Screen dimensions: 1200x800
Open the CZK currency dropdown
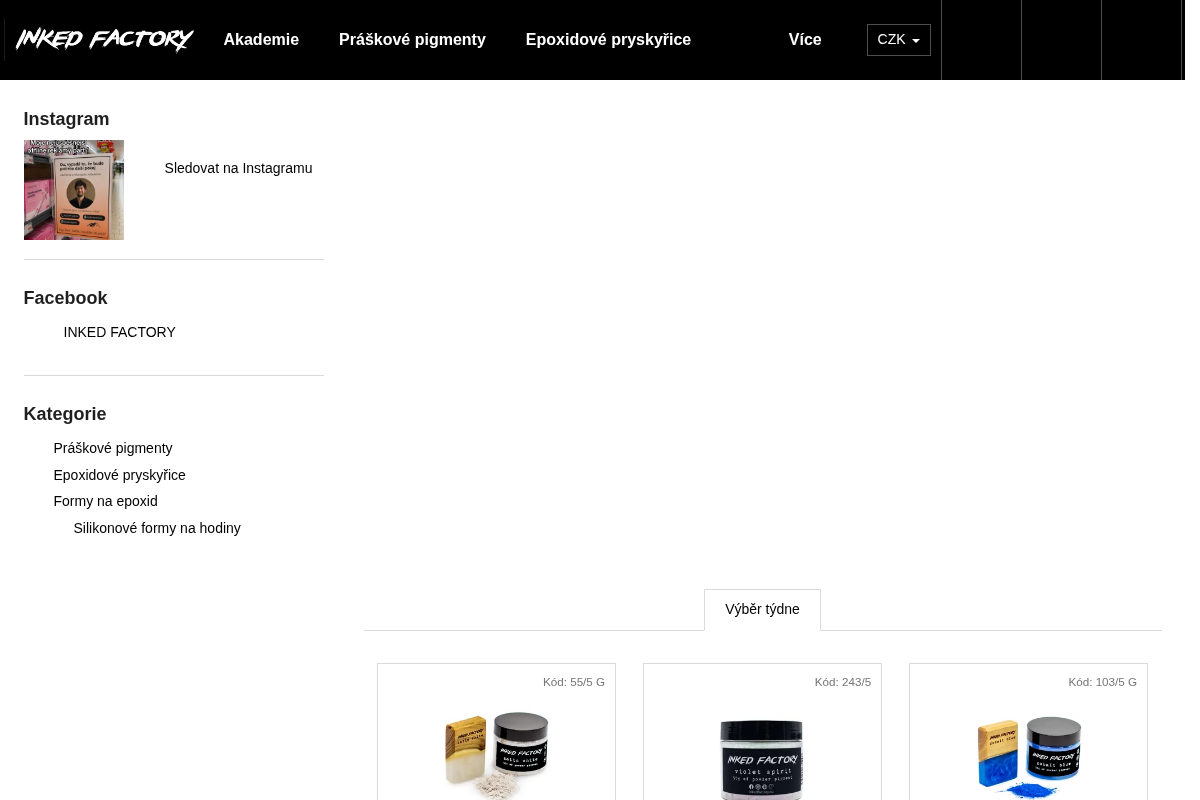coord(898,40)
